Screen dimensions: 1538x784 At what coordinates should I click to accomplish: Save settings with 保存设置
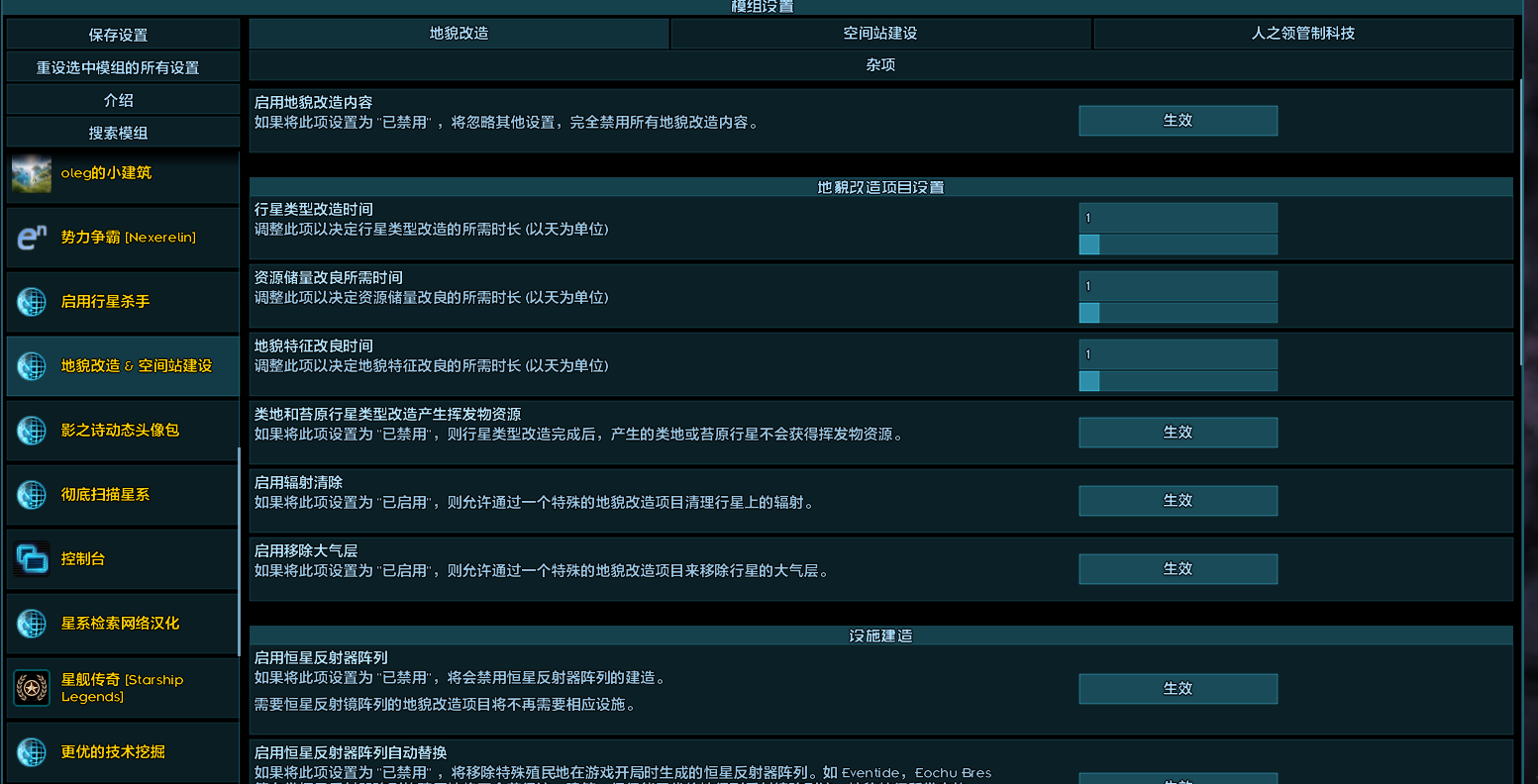(x=123, y=35)
